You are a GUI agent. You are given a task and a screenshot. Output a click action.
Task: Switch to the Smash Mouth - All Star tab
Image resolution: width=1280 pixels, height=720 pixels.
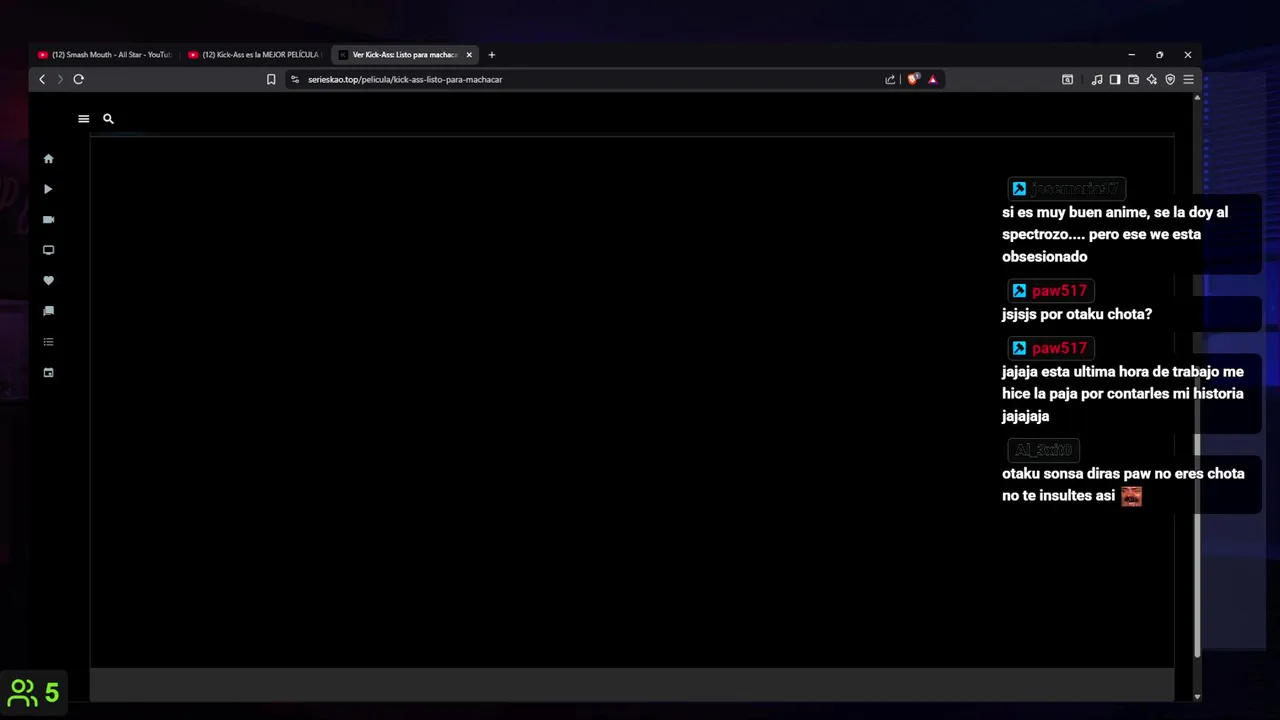pos(104,55)
